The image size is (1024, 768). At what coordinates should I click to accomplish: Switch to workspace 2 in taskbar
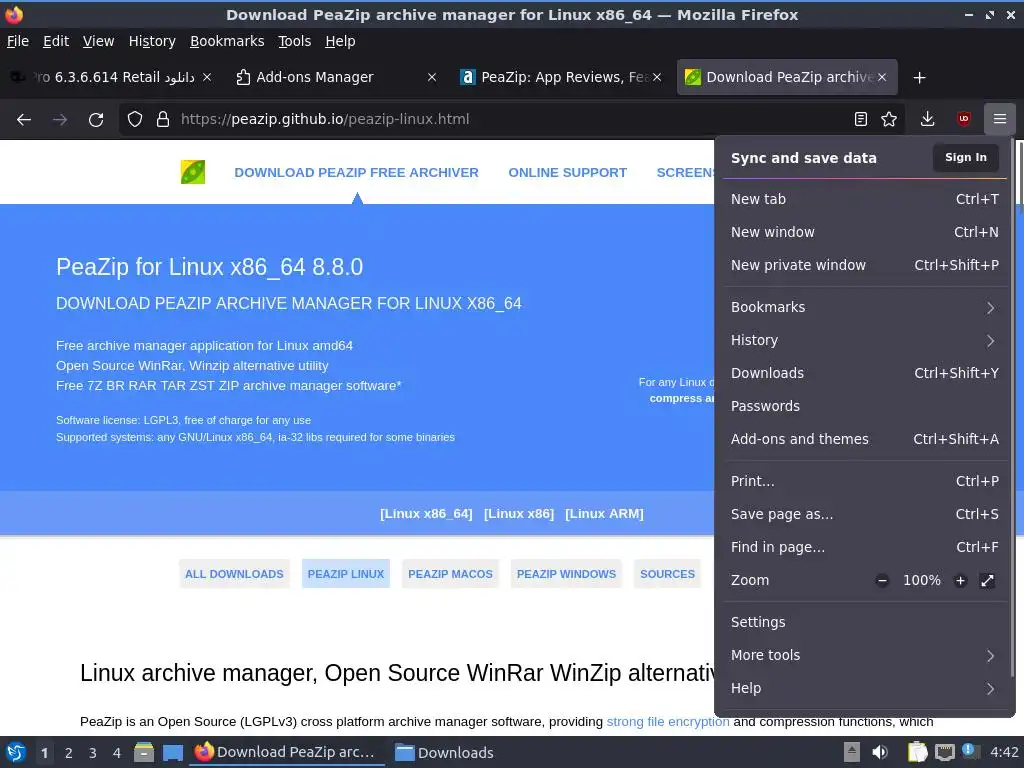[69, 753]
